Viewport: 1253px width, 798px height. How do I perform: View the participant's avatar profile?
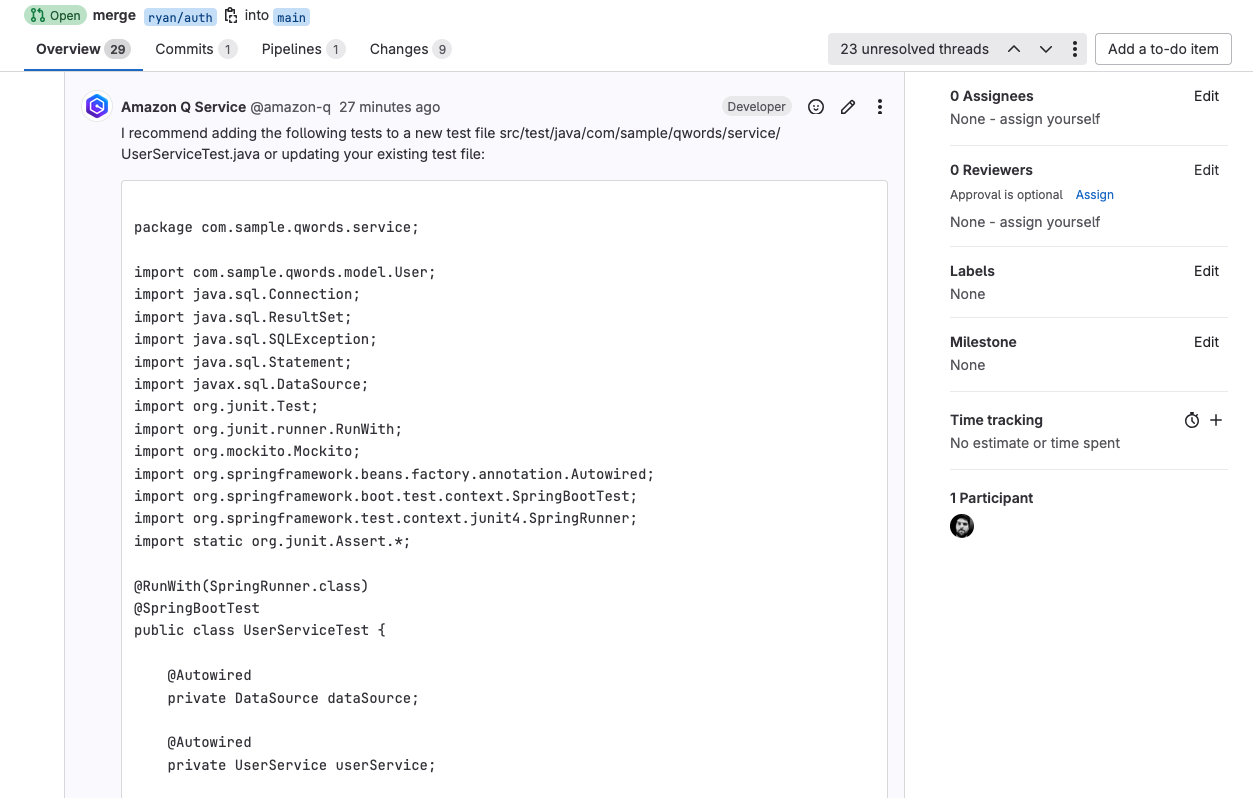[x=962, y=526]
